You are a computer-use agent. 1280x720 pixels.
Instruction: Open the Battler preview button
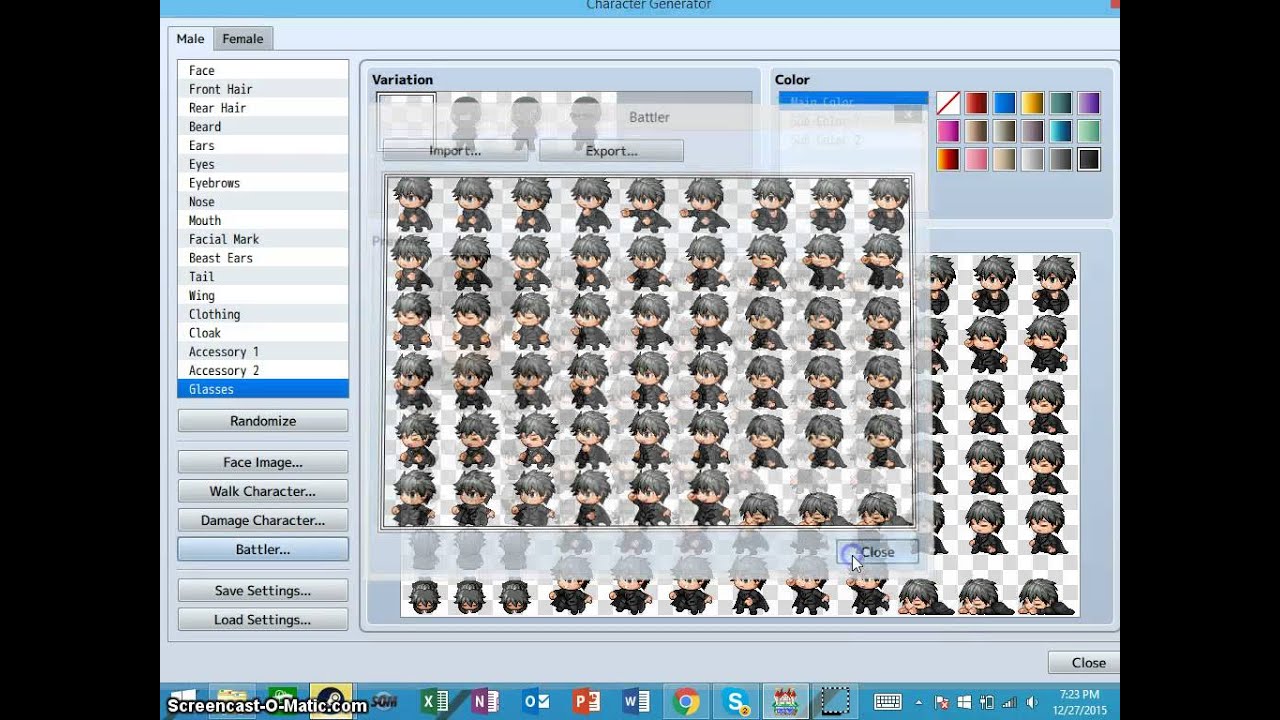263,549
